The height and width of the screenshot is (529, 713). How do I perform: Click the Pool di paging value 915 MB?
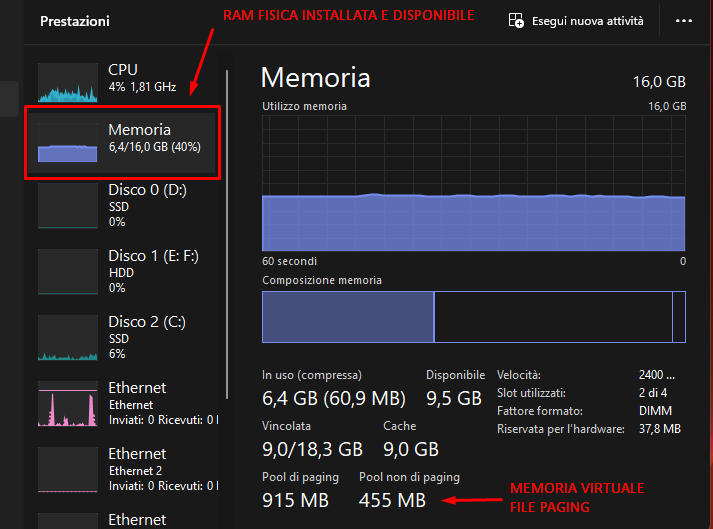point(295,500)
